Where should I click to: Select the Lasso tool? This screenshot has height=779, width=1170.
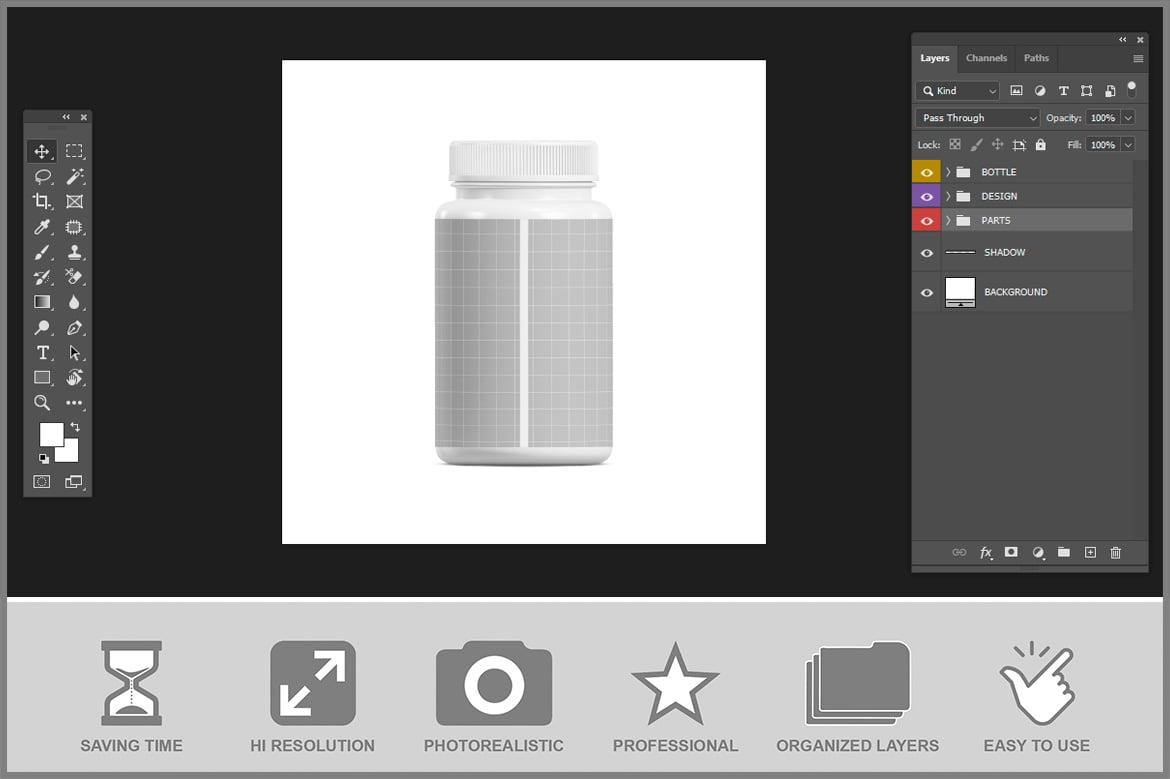tap(43, 177)
